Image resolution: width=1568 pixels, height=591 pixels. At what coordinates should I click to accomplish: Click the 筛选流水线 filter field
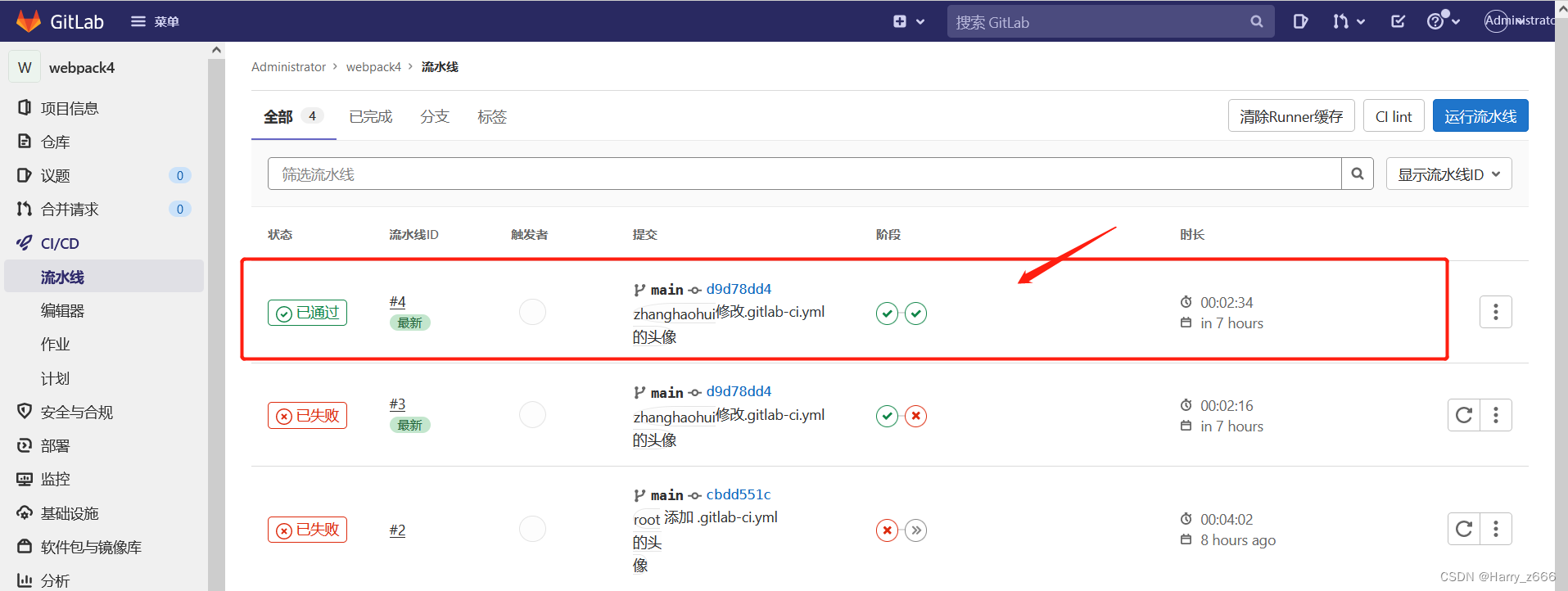tap(804, 174)
